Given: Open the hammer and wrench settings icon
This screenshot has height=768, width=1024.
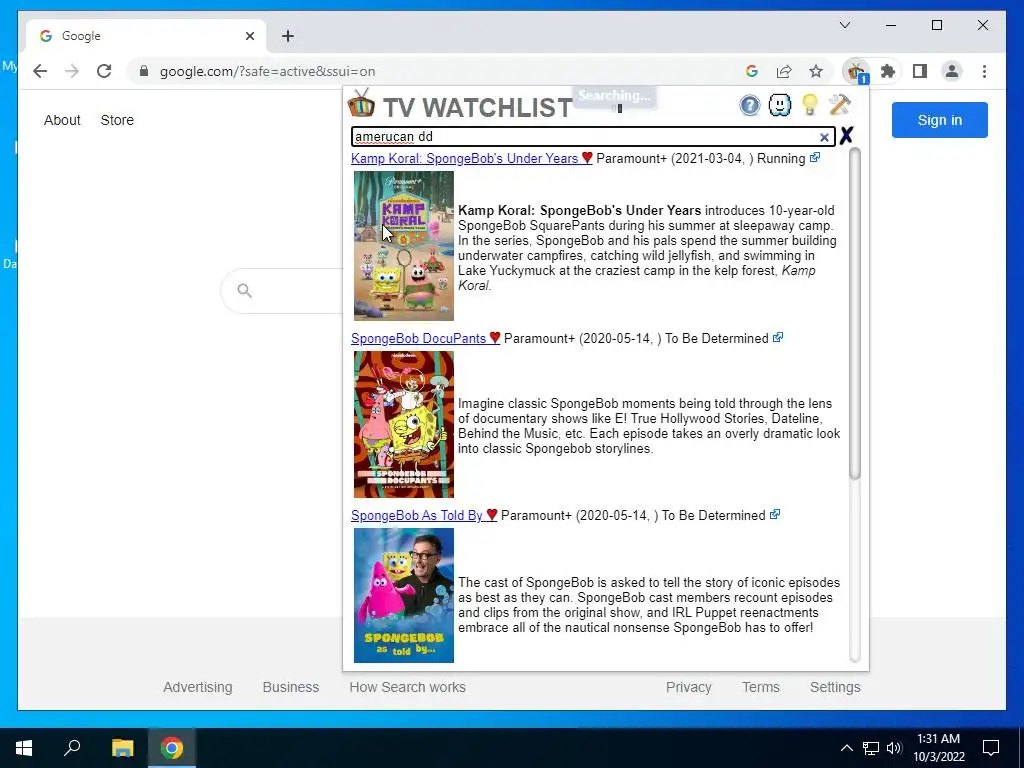Looking at the screenshot, I should tap(839, 105).
